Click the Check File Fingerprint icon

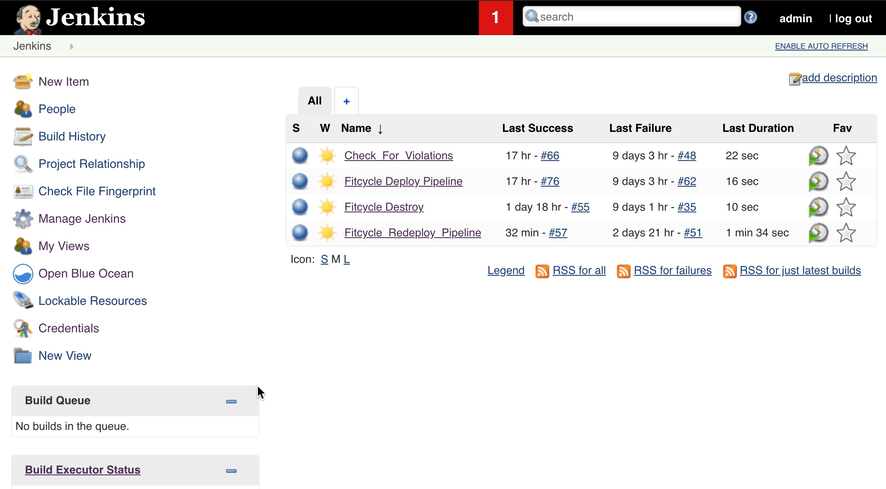pos(23,192)
